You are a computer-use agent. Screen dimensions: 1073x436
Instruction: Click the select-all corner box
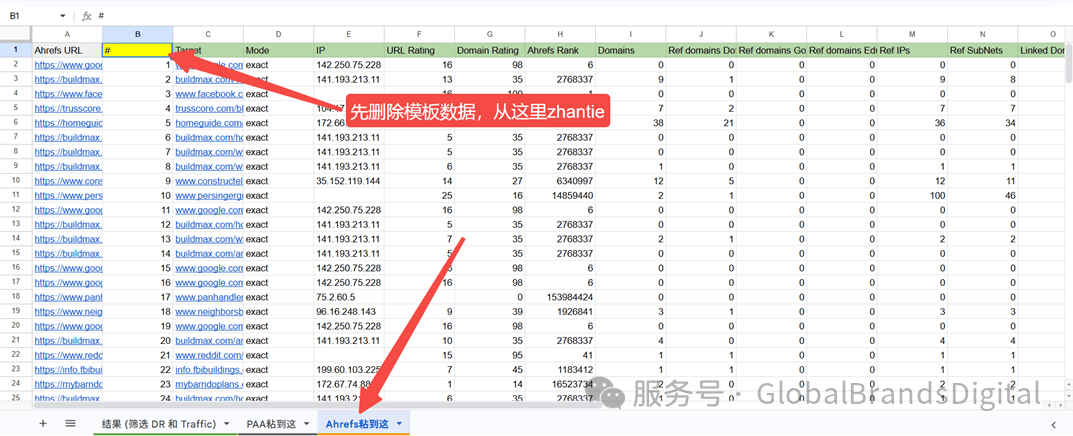click(x=16, y=34)
